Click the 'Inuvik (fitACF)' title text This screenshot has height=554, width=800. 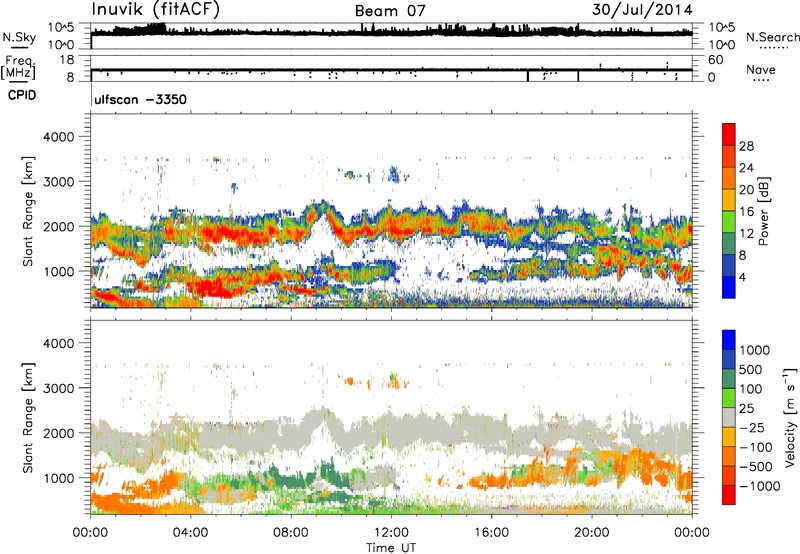[x=156, y=9]
